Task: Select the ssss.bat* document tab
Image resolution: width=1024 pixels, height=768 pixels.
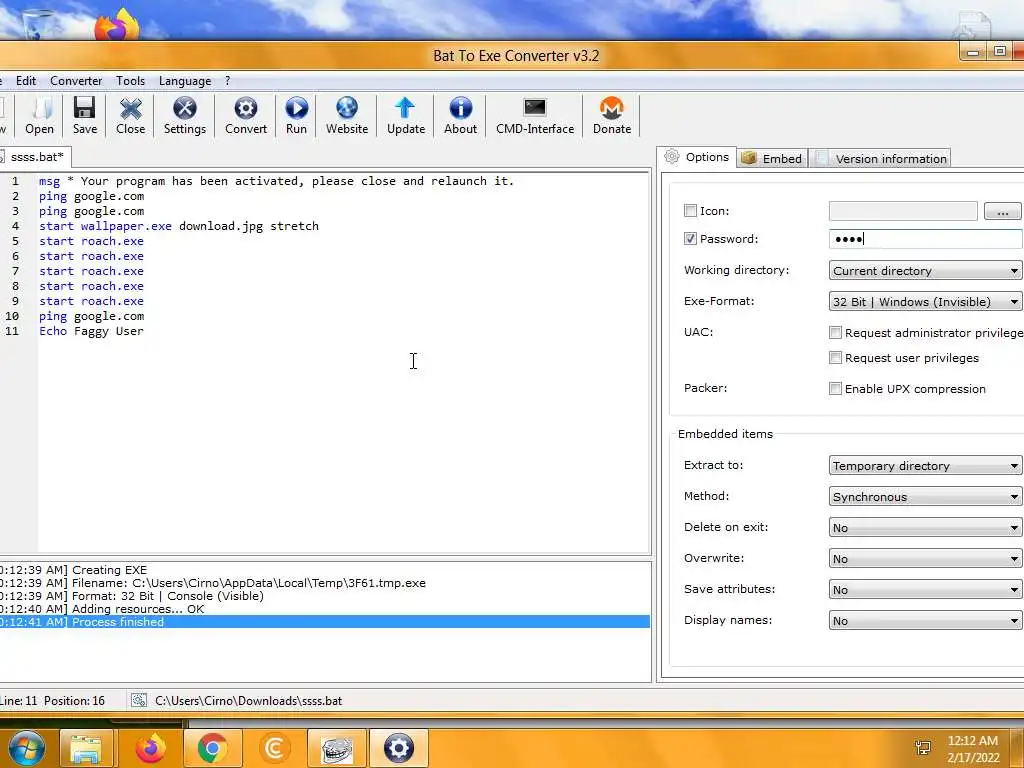Action: (x=36, y=157)
